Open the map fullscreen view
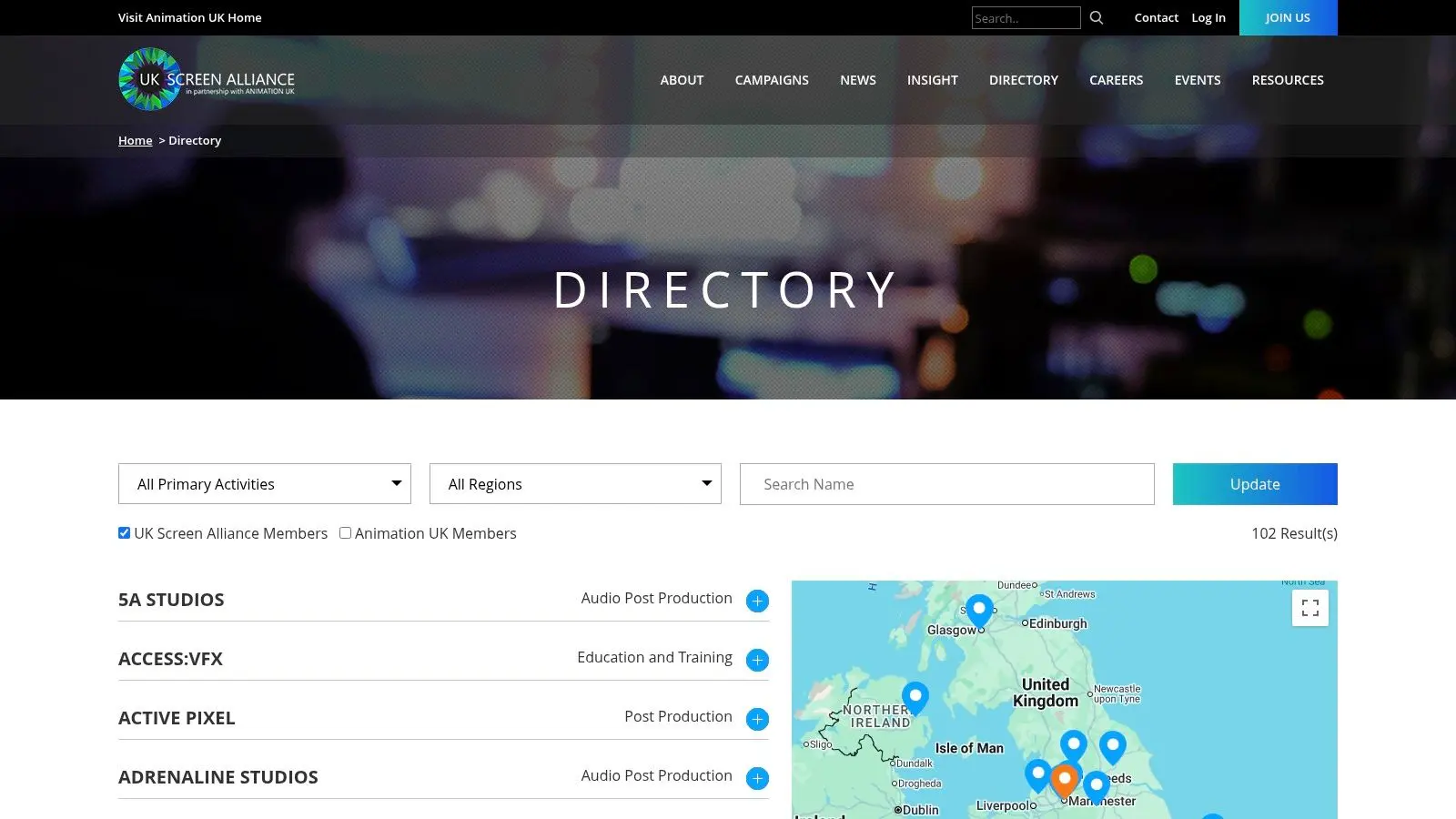 pyautogui.click(x=1309, y=608)
